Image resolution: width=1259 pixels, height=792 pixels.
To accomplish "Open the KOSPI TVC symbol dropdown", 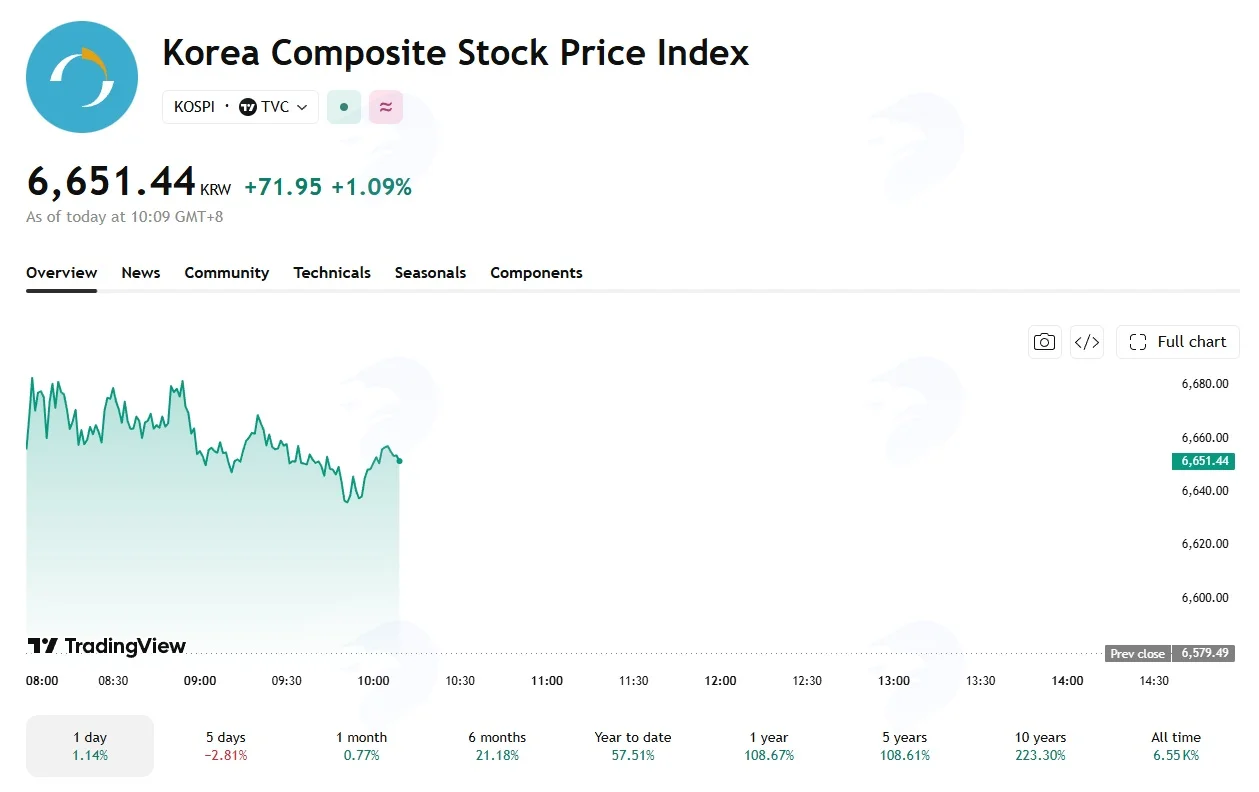I will pyautogui.click(x=240, y=107).
